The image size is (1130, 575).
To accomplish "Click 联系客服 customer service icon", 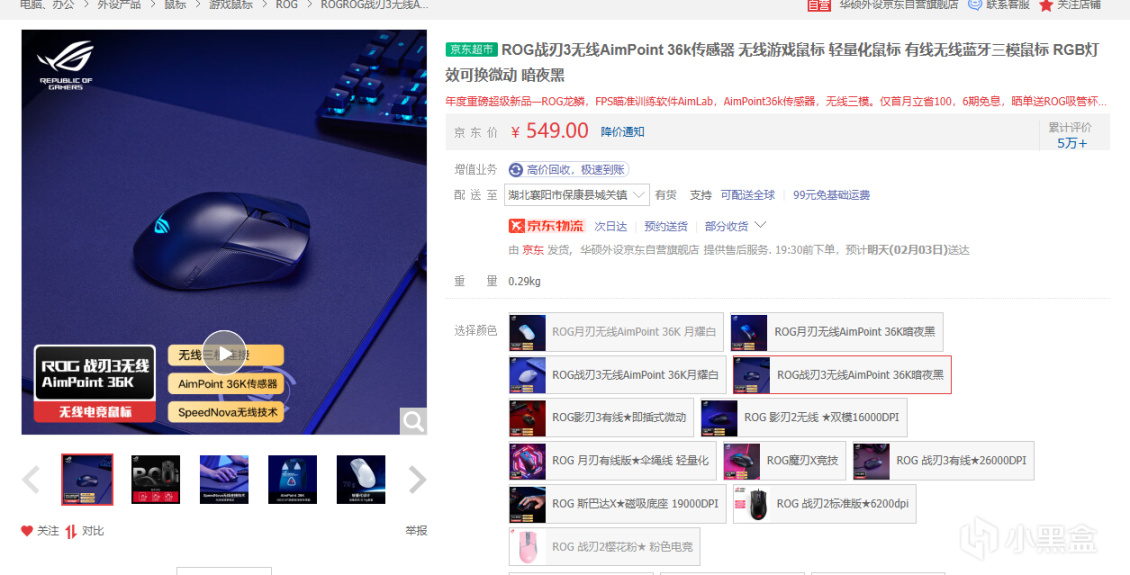I will tap(975, 4).
